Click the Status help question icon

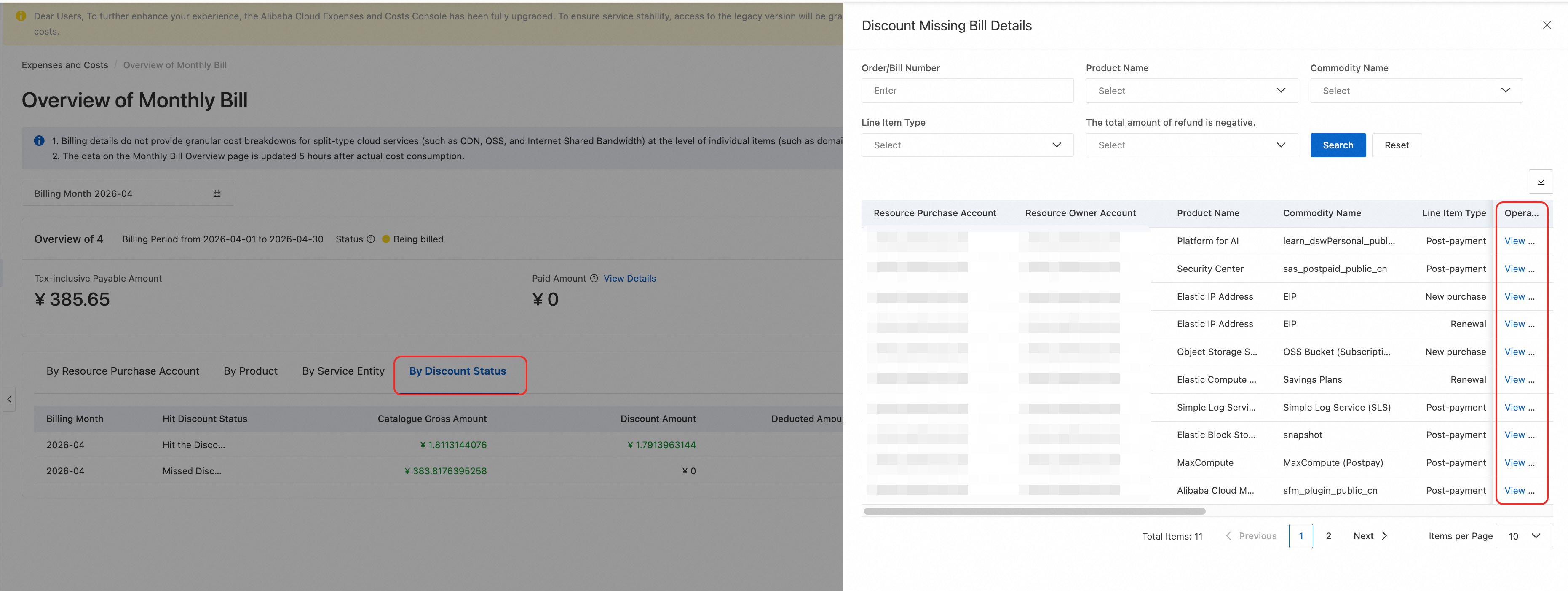pos(370,239)
